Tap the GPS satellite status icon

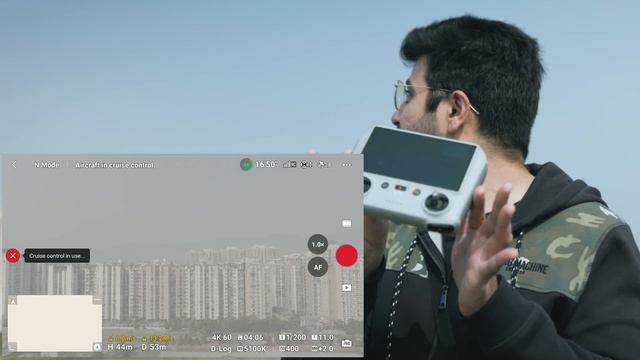pos(324,164)
